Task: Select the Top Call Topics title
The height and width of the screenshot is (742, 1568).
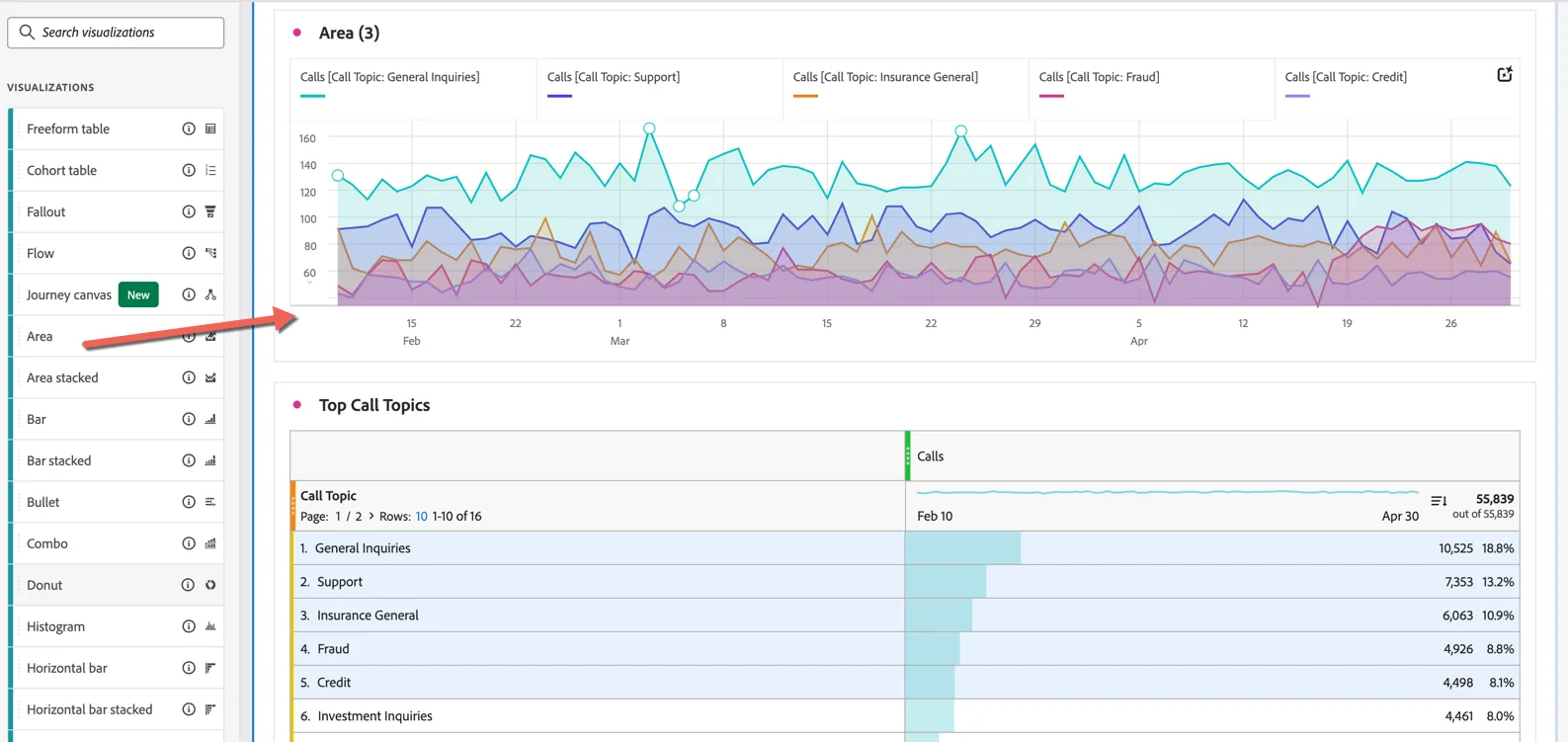Action: pos(374,405)
